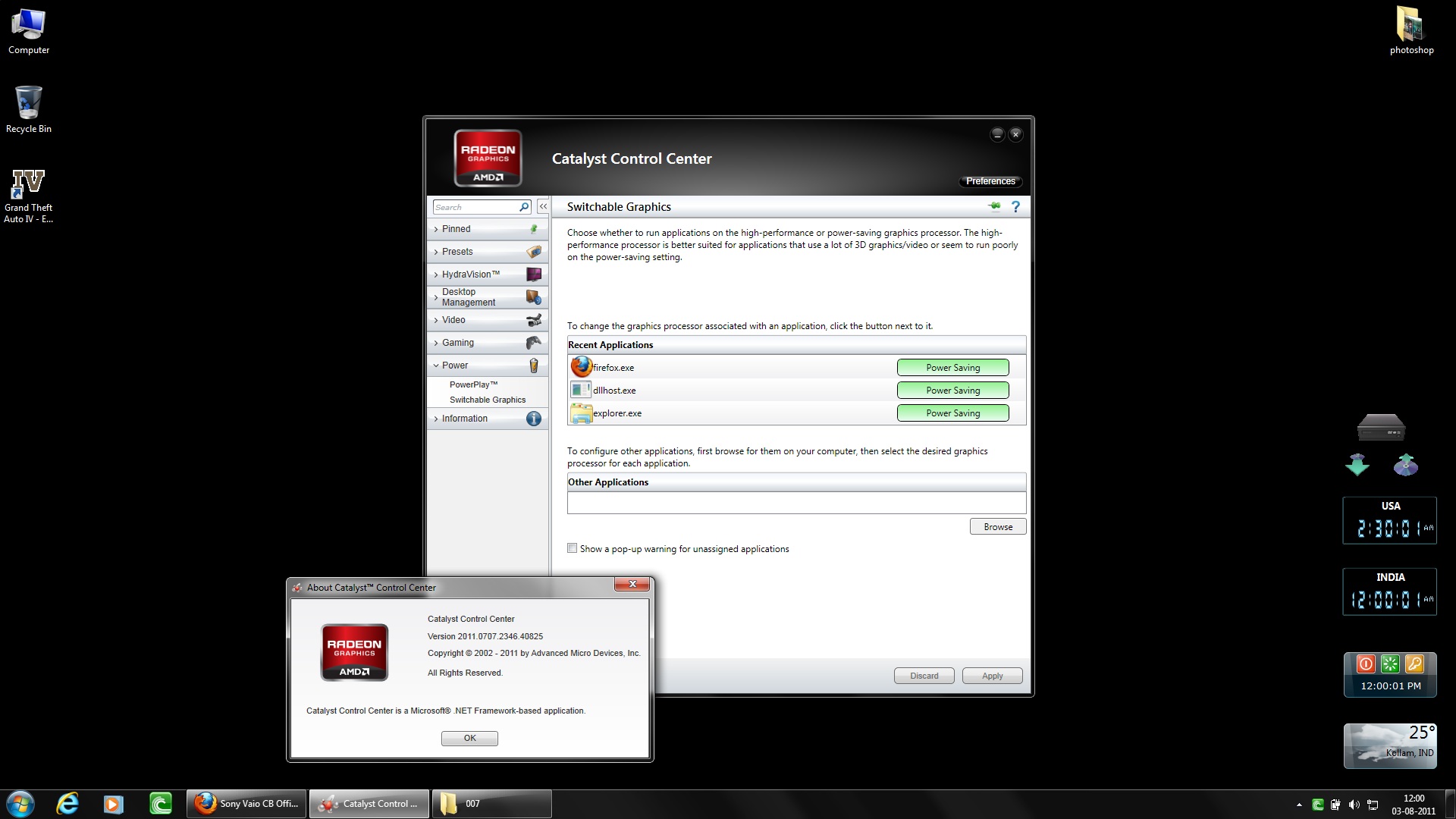Expand the Presets section

tap(487, 251)
